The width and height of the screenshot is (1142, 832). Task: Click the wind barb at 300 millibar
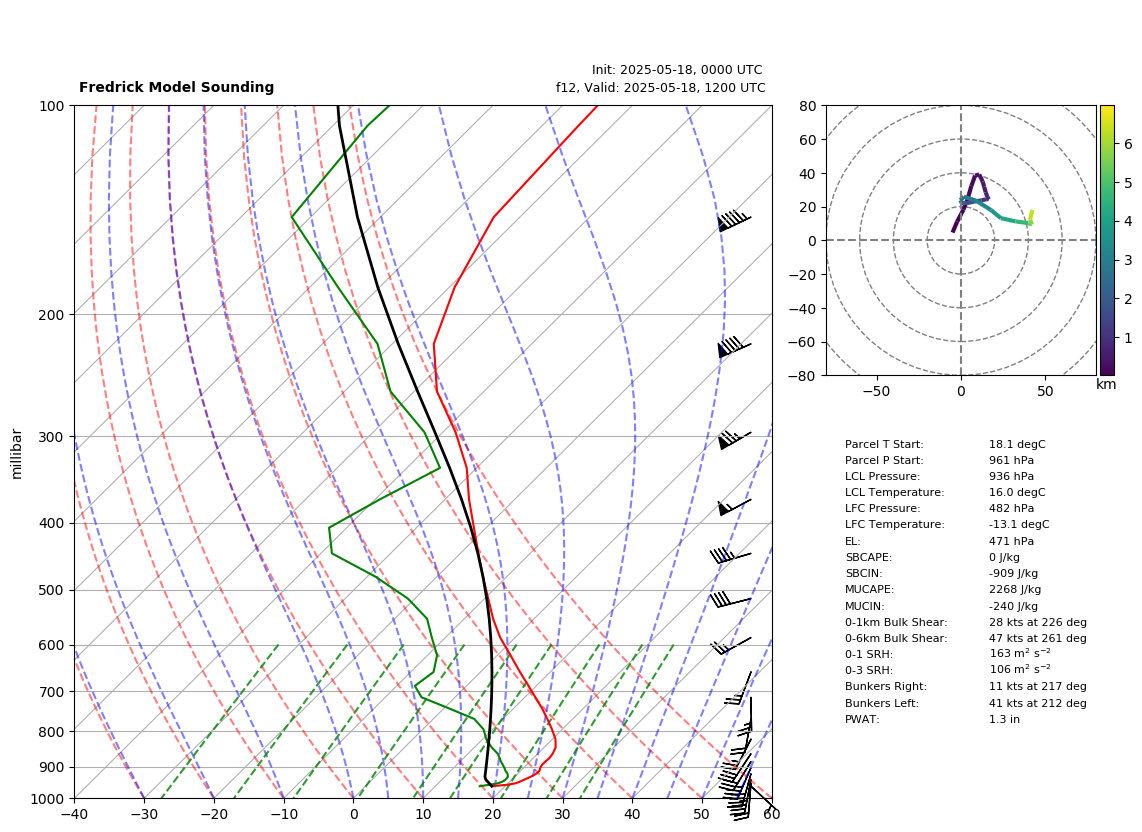click(734, 439)
